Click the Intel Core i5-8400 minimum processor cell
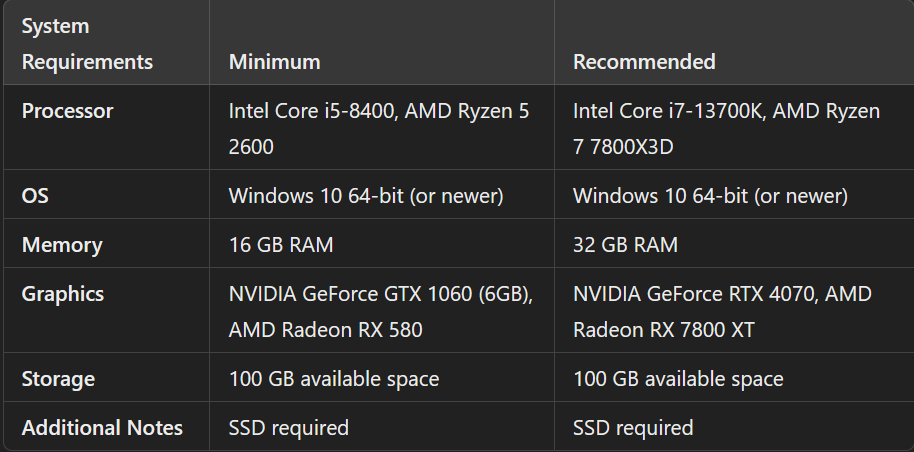 [x=379, y=128]
